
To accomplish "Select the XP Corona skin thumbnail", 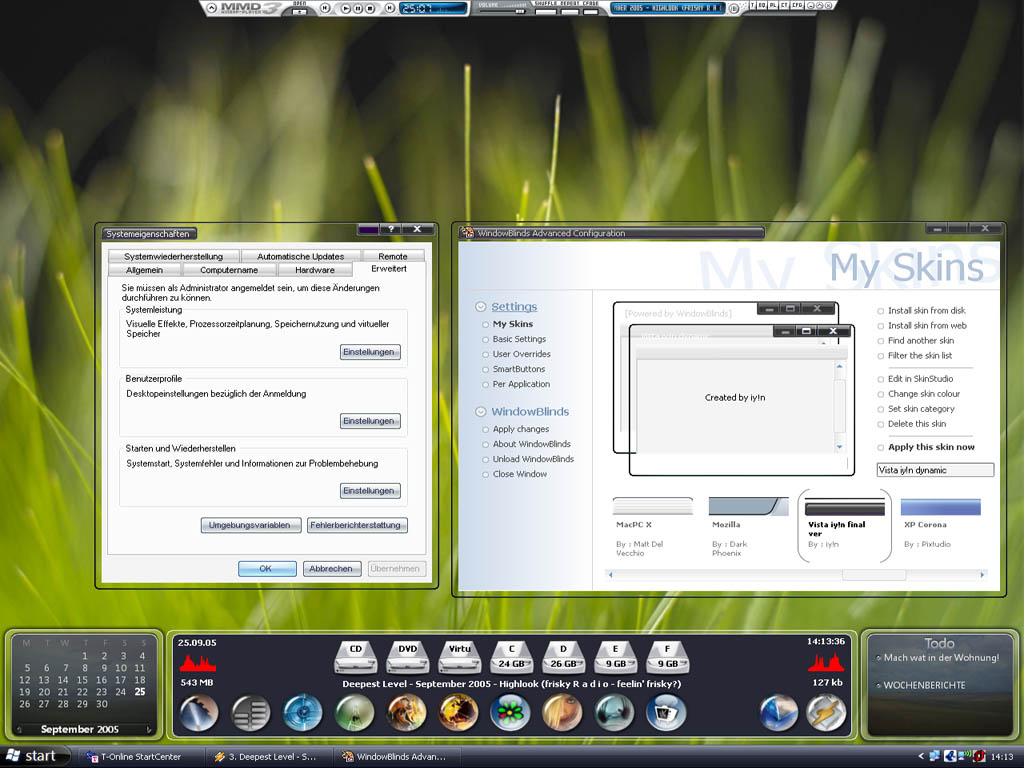I will tap(940, 506).
